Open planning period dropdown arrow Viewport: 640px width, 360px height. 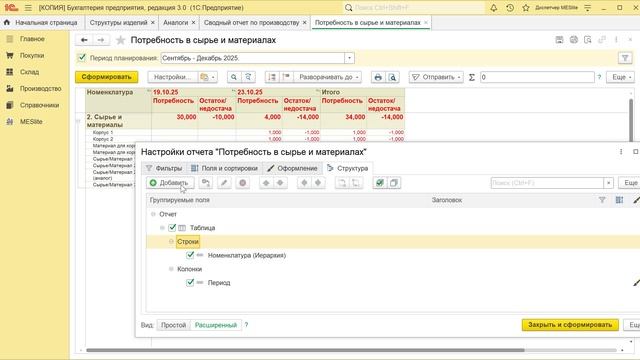[x=349, y=58]
